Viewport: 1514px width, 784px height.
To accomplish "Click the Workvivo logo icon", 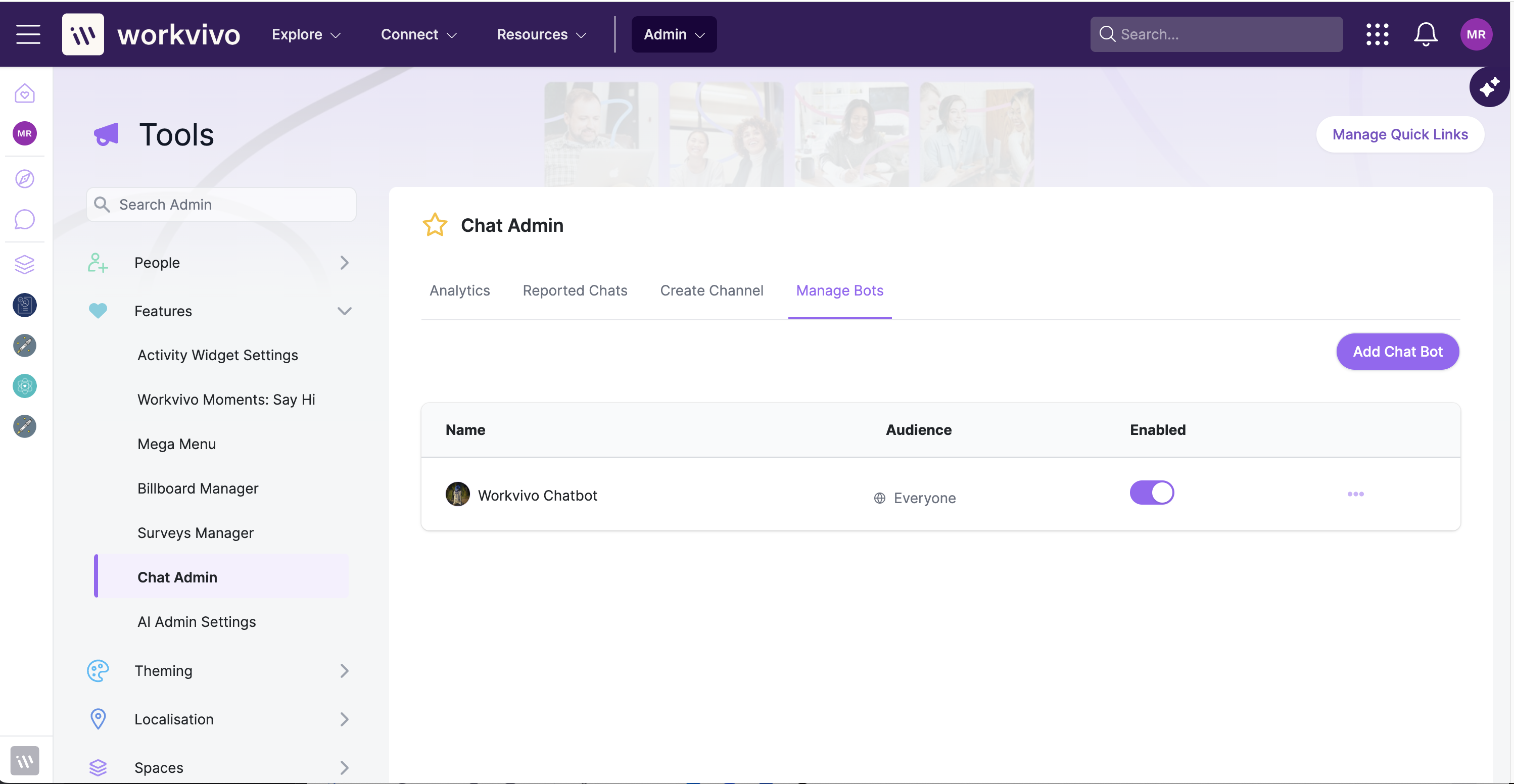I will tap(83, 34).
